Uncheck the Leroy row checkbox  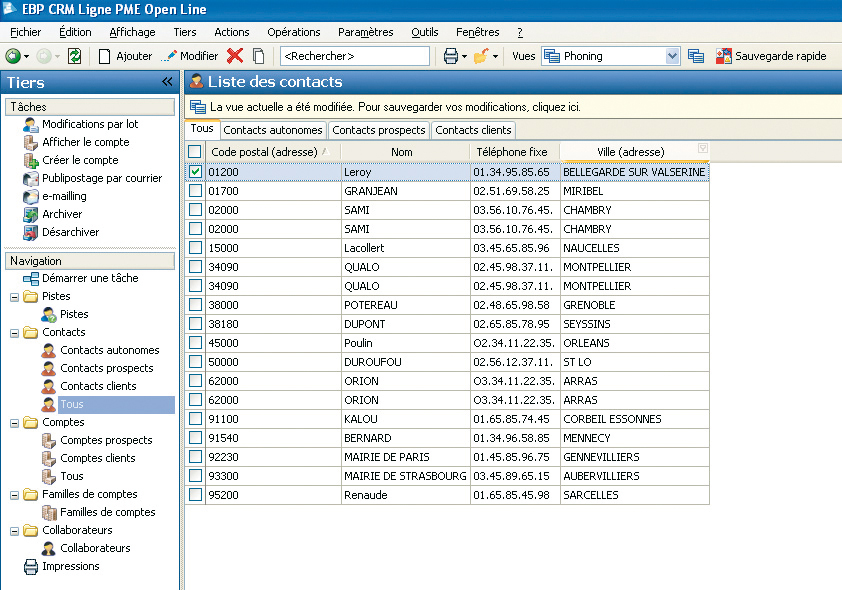tap(195, 172)
